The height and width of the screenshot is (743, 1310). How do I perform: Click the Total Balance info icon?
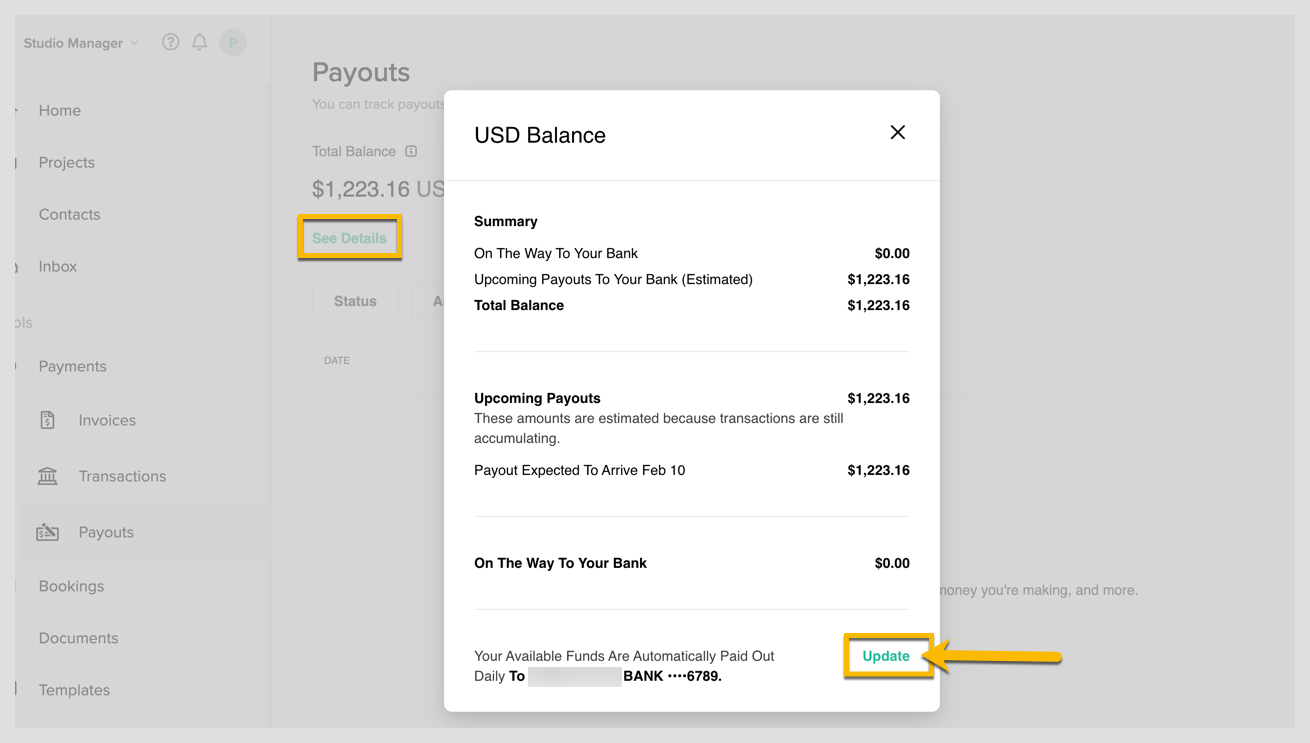tap(411, 151)
